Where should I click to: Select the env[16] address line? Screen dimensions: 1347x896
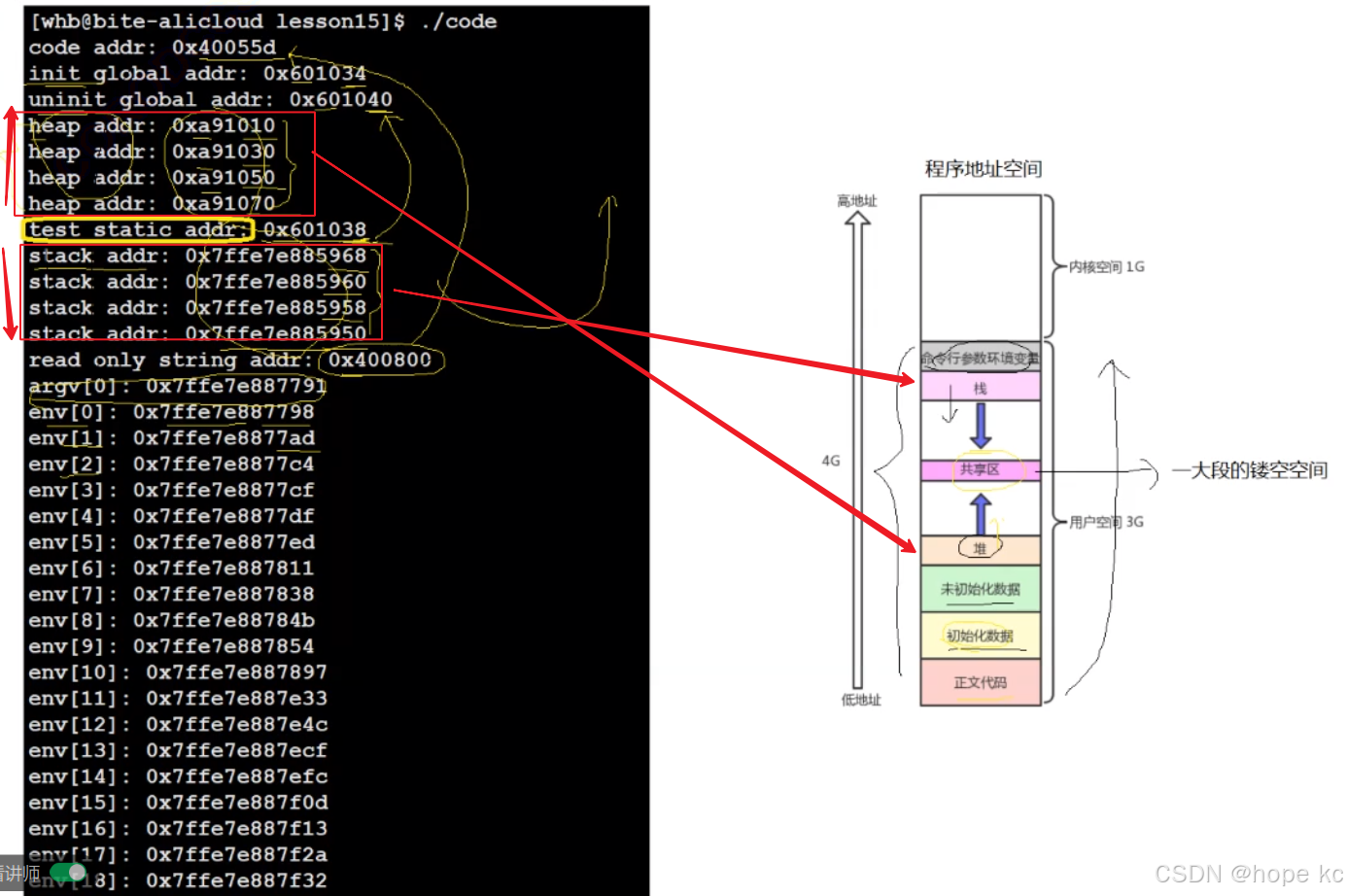point(178,829)
